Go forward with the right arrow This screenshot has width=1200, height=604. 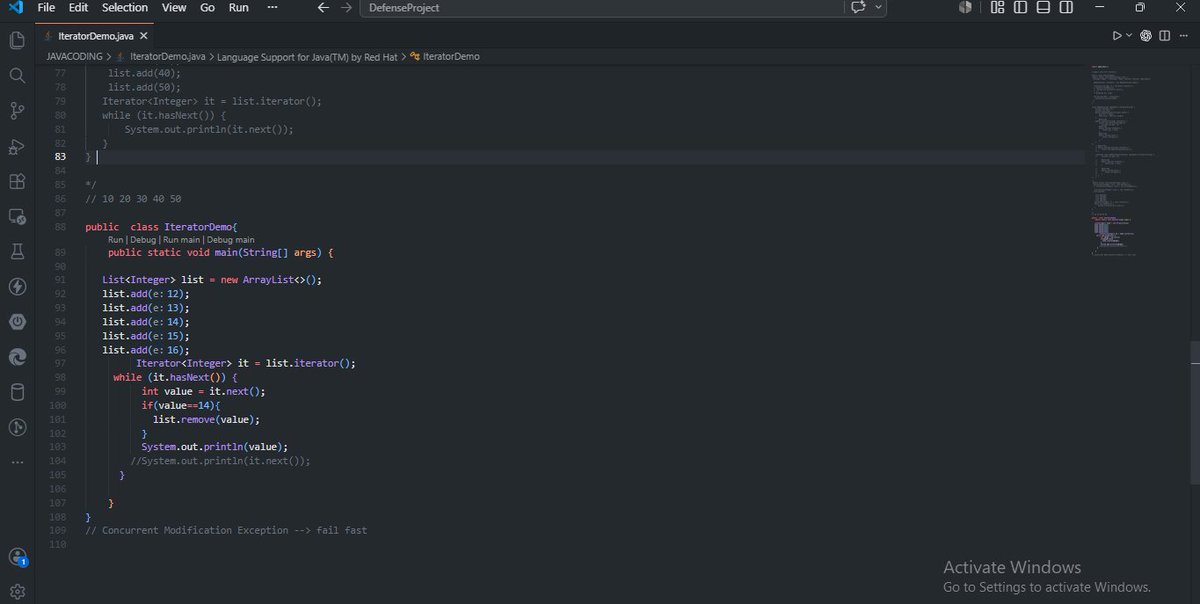[x=346, y=8]
